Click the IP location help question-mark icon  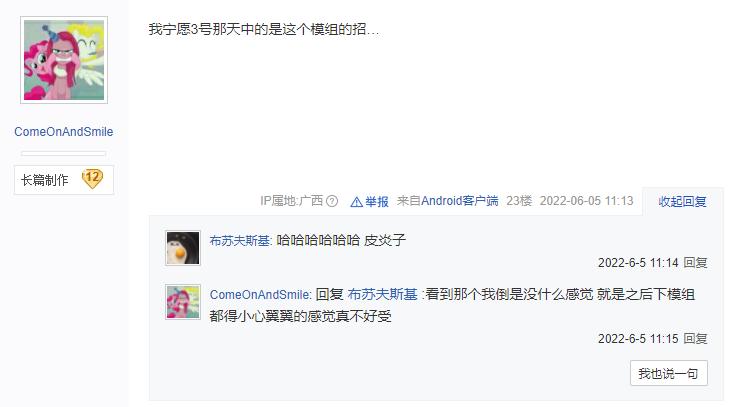pyautogui.click(x=332, y=201)
